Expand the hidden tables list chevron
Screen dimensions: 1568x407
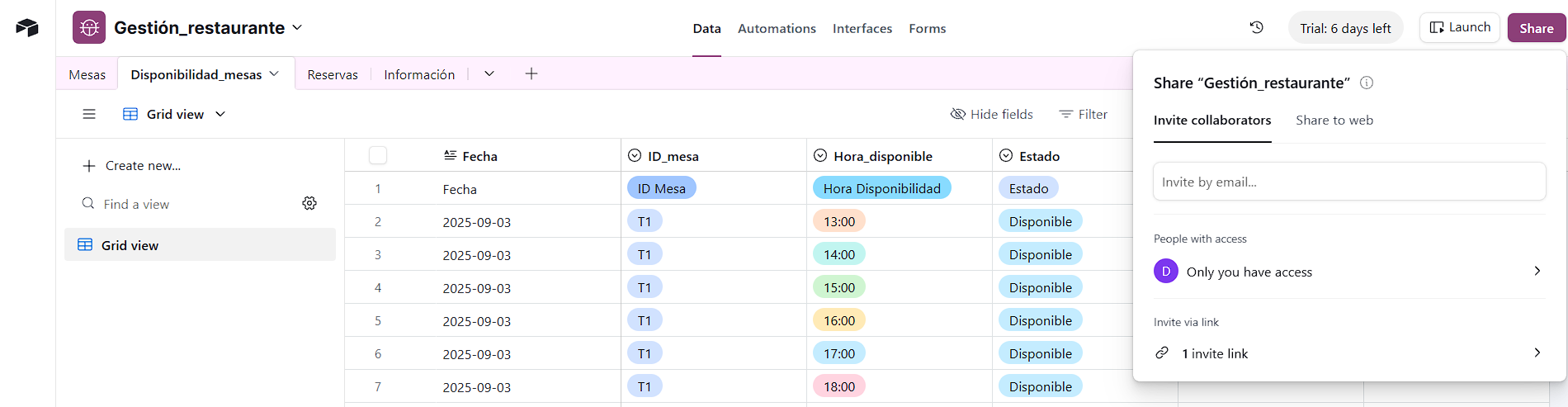tap(489, 74)
